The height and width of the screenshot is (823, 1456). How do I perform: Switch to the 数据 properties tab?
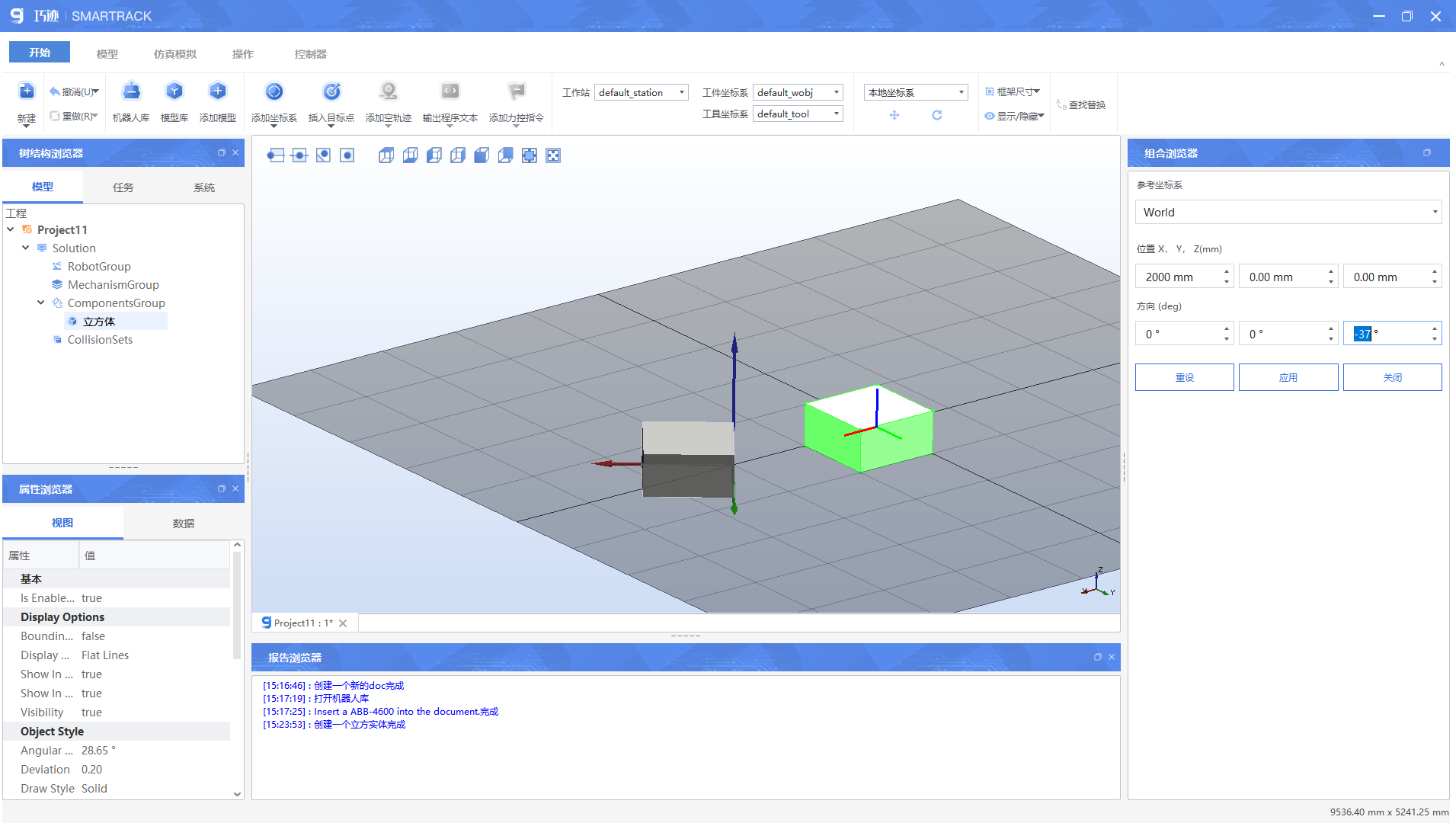pyautogui.click(x=184, y=523)
